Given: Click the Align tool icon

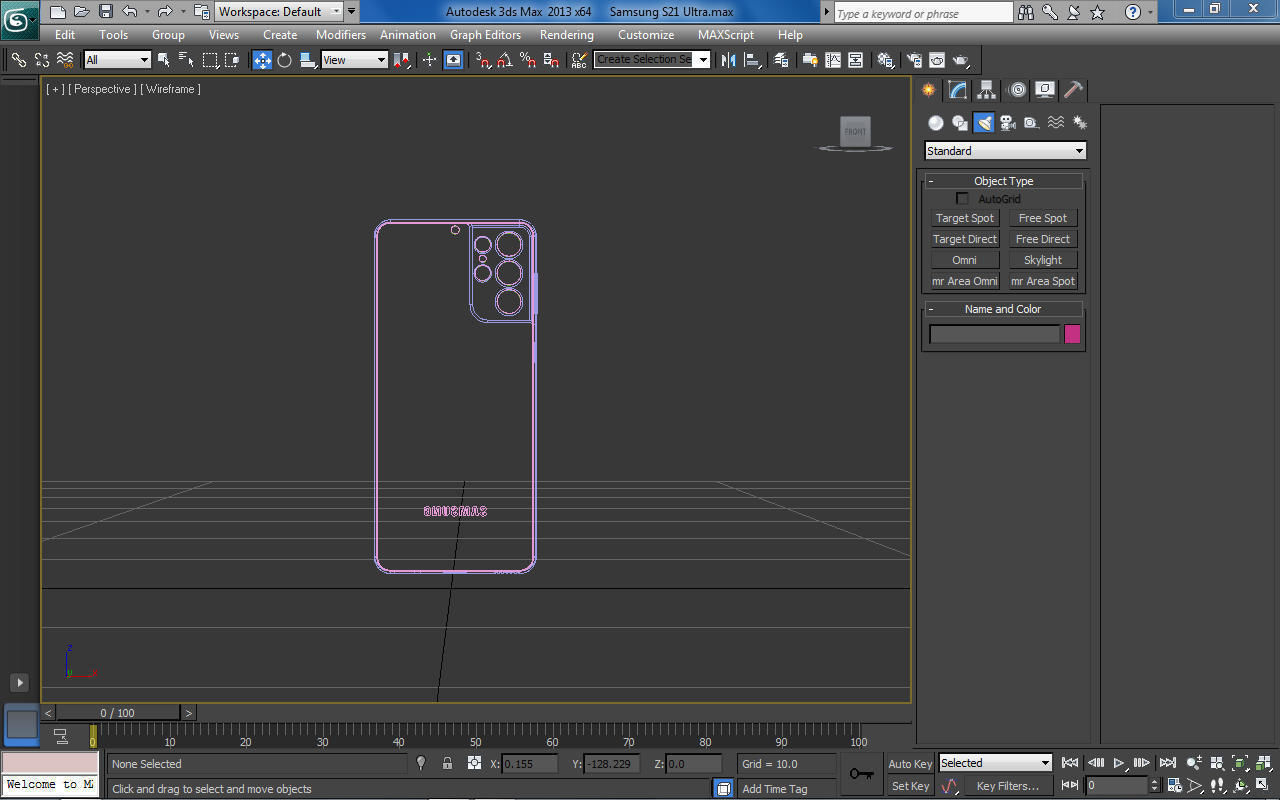Looking at the screenshot, I should coord(752,60).
